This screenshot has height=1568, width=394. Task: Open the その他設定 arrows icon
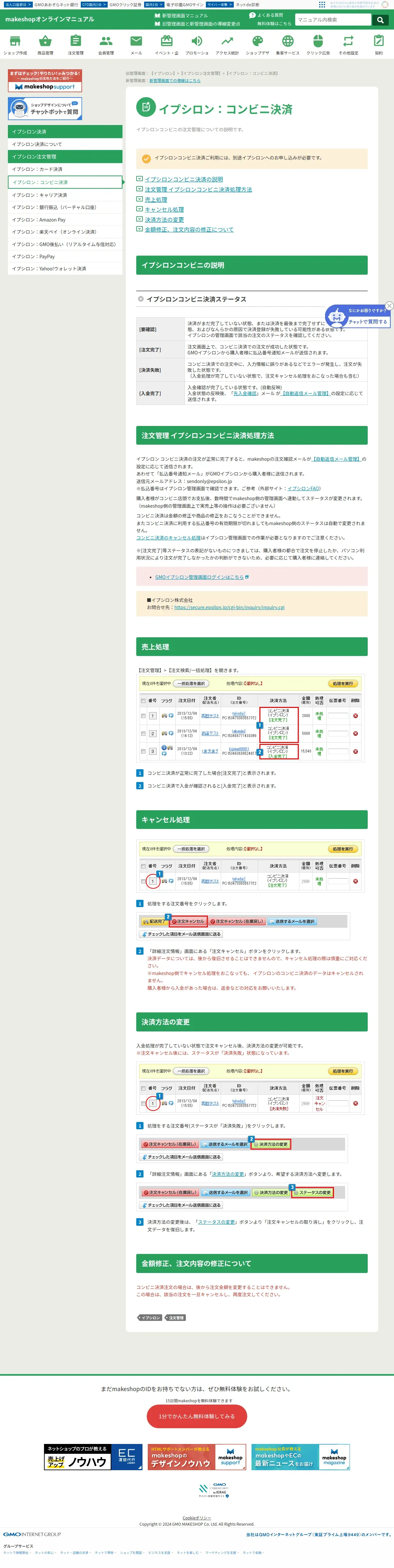pyautogui.click(x=348, y=41)
